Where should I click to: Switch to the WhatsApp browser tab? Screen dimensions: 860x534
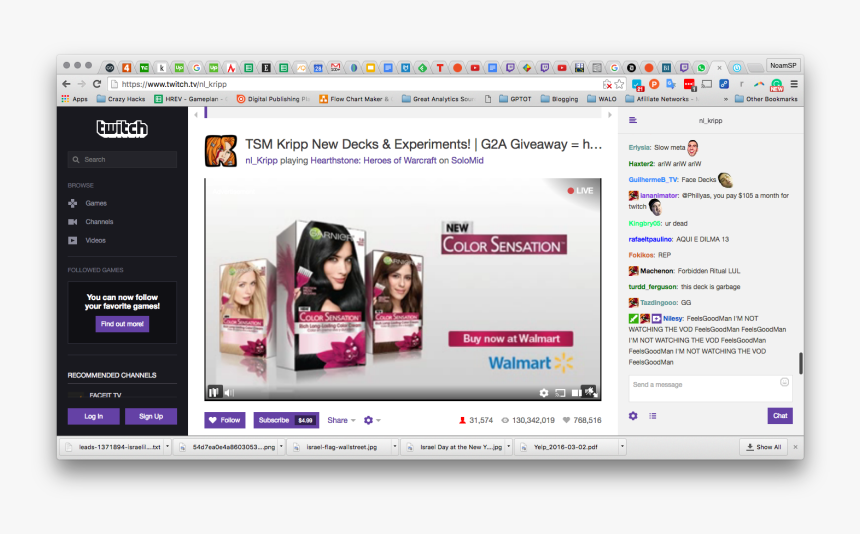(701, 68)
